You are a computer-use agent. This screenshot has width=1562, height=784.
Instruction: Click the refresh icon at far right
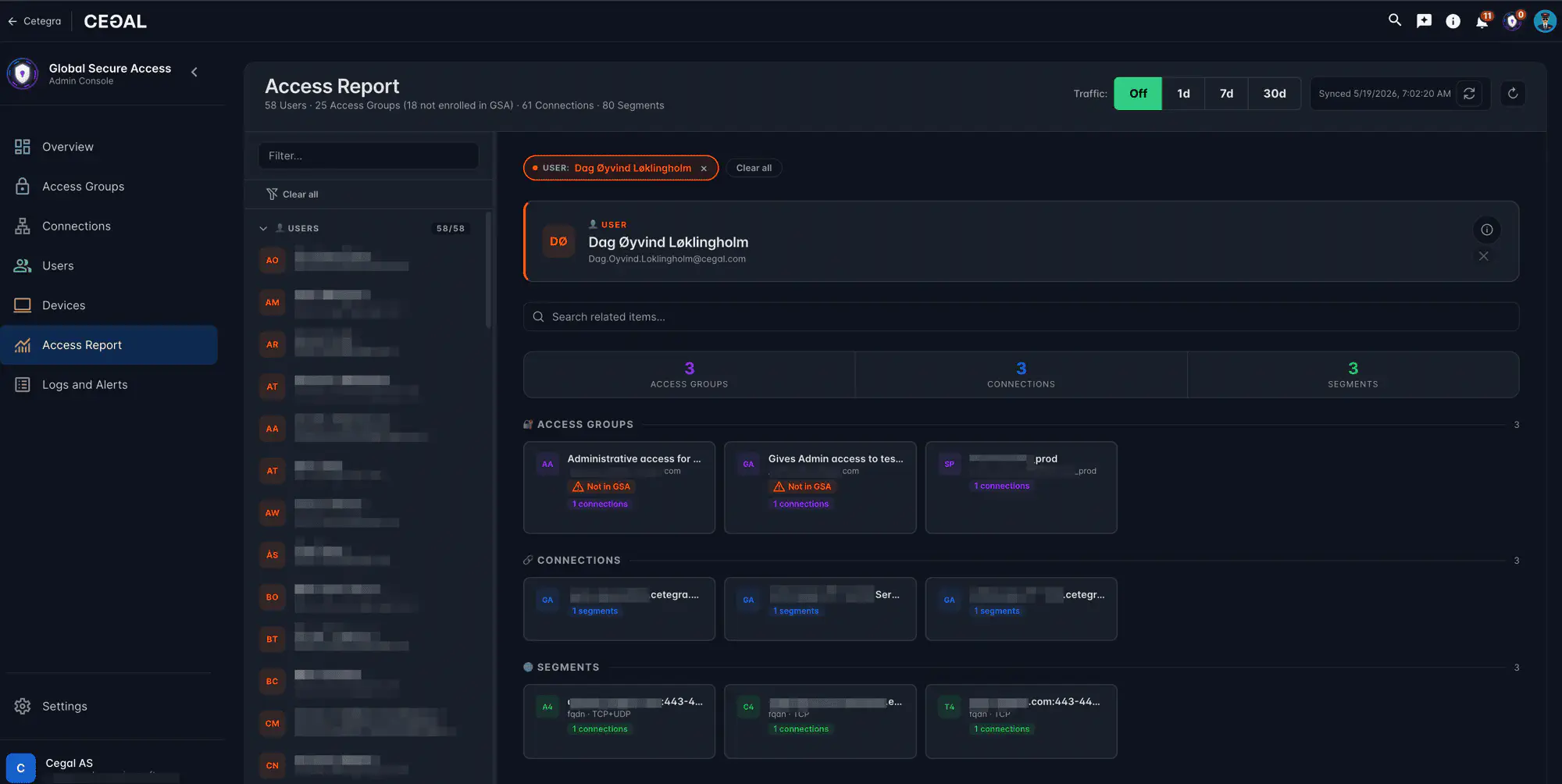pos(1513,94)
